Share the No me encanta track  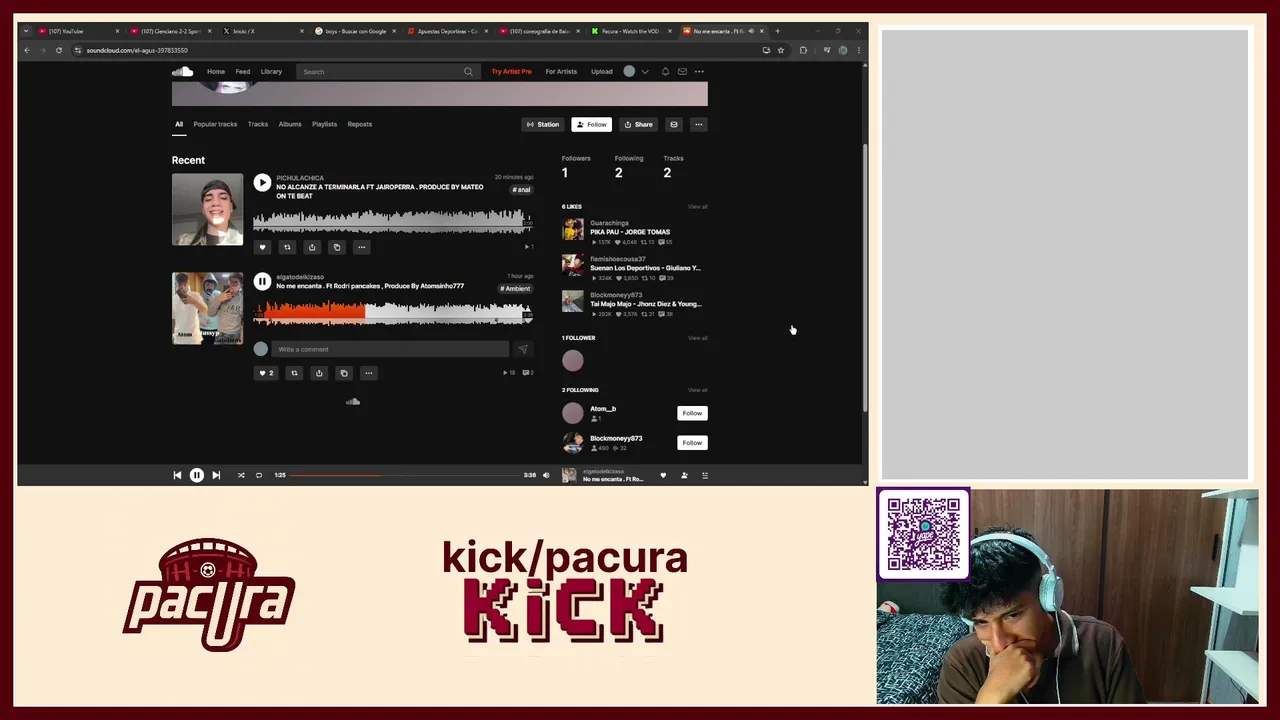tap(319, 373)
